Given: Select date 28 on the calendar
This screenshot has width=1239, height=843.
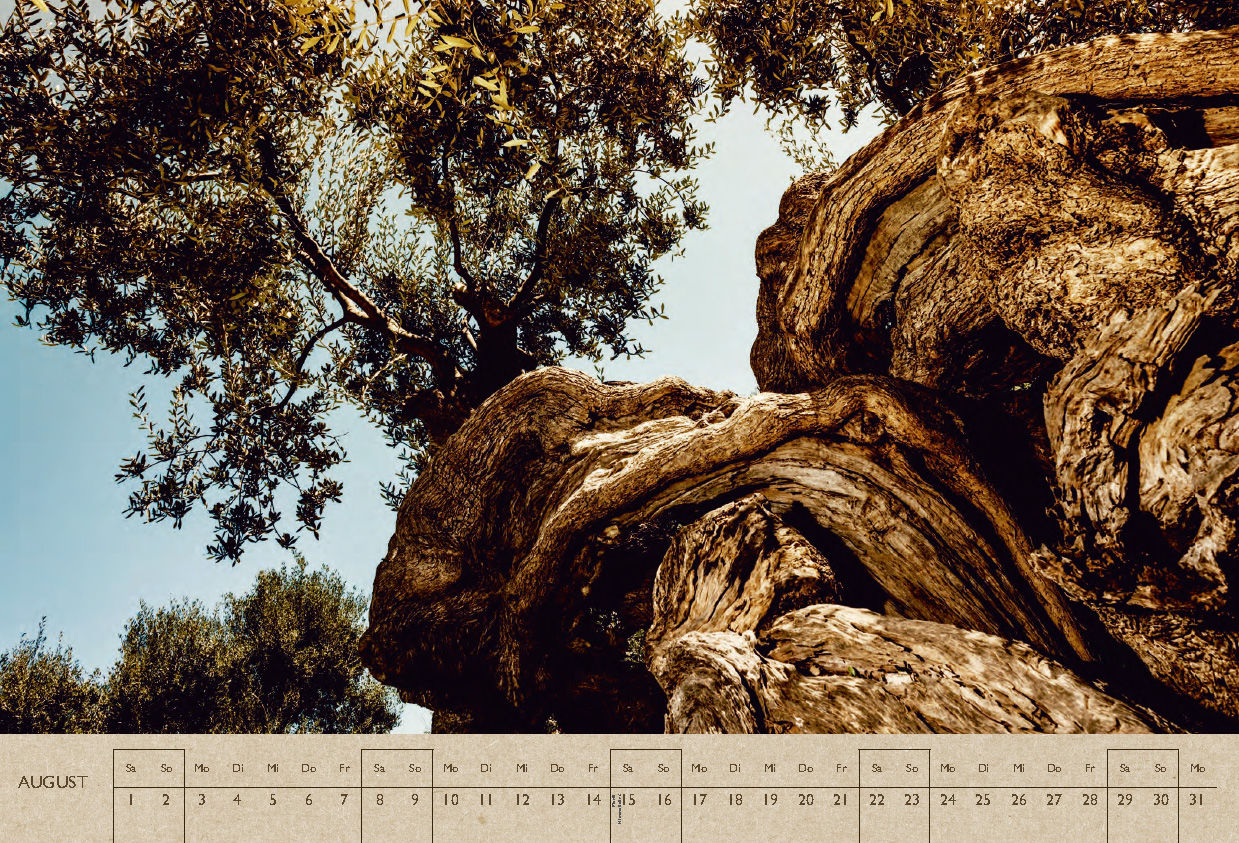Looking at the screenshot, I should (x=1090, y=800).
